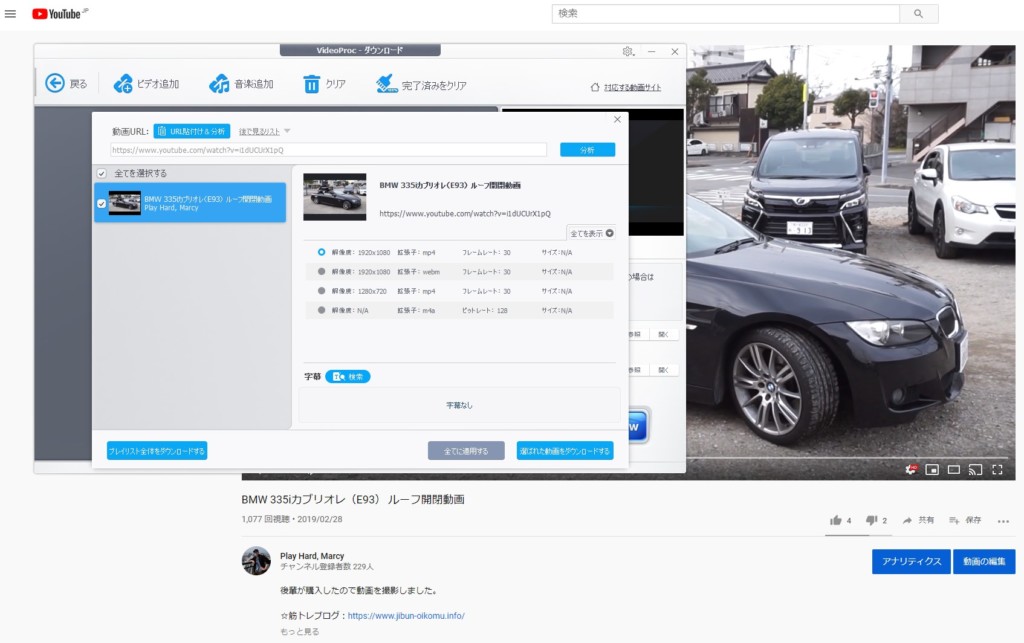Image resolution: width=1024 pixels, height=643 pixels.
Task: Open YouTube player settings gear
Action: [x=910, y=469]
